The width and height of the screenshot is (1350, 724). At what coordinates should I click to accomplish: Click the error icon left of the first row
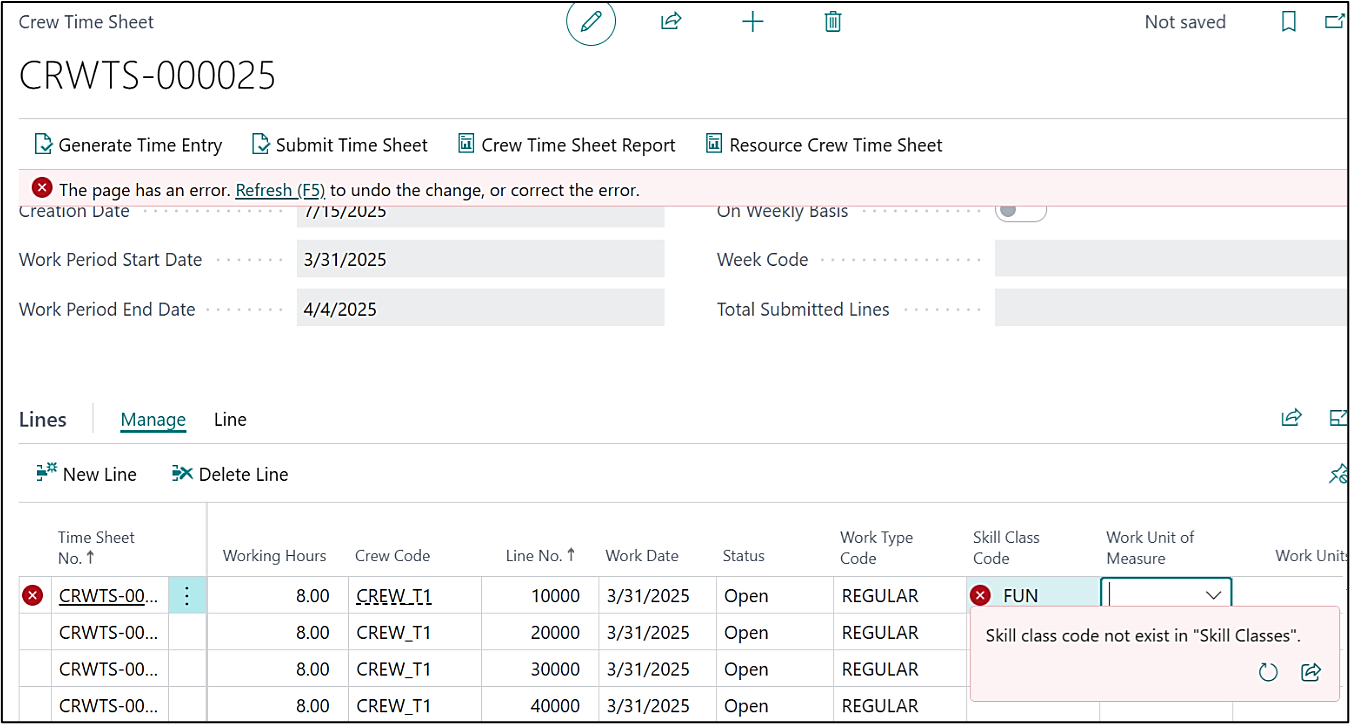33,596
